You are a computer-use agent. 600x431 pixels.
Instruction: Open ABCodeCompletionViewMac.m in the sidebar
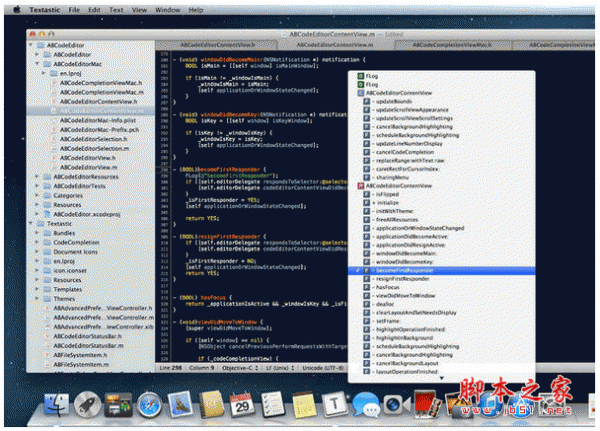102,92
